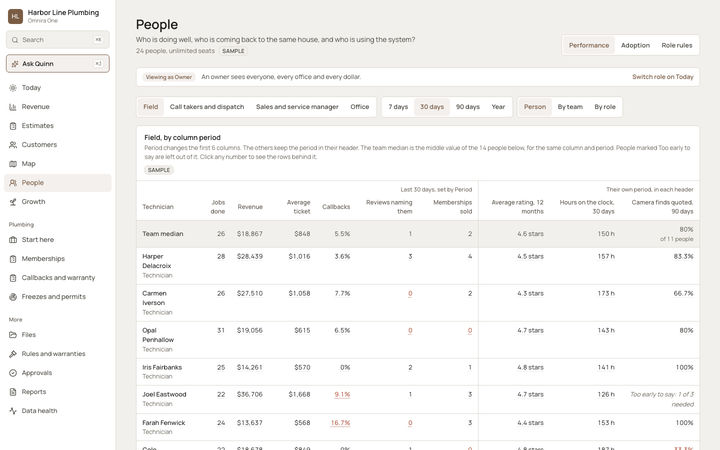The image size is (720, 450).
Task: Switch to the Role rules tab
Action: coord(676,45)
